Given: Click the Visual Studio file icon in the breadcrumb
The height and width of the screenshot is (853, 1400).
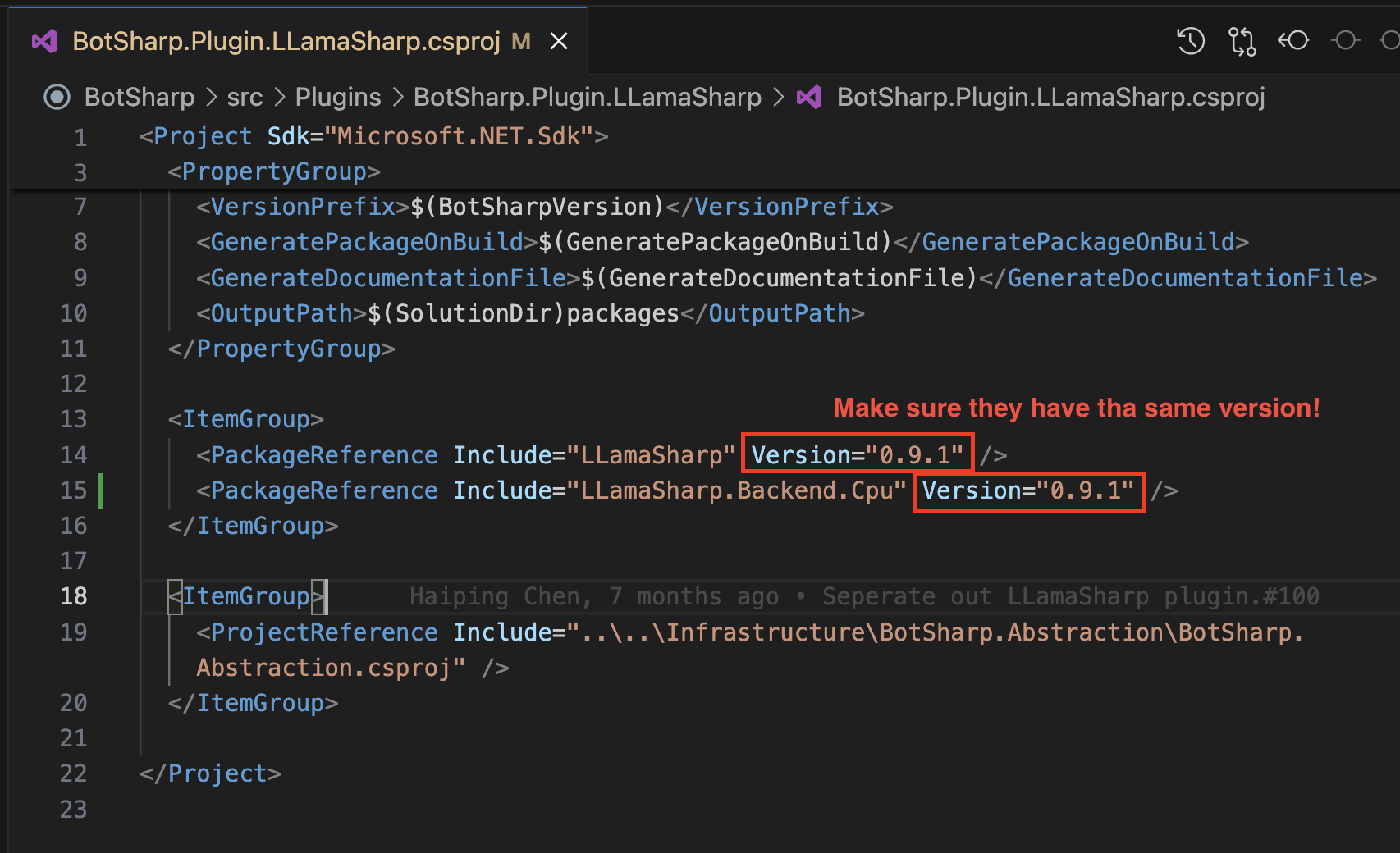Looking at the screenshot, I should click(809, 97).
